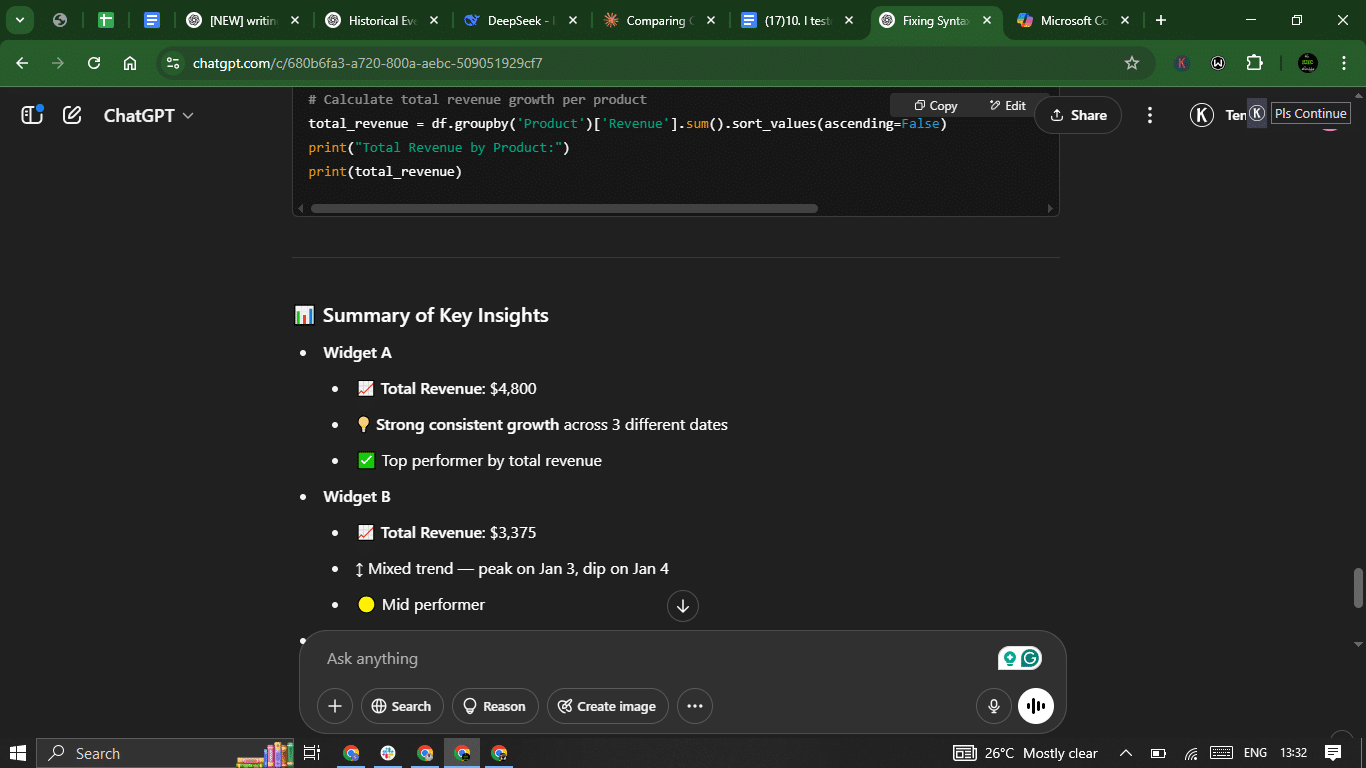Screen dimensions: 1366x768
Task: Click the Widget A bullet heading
Action: tap(357, 353)
